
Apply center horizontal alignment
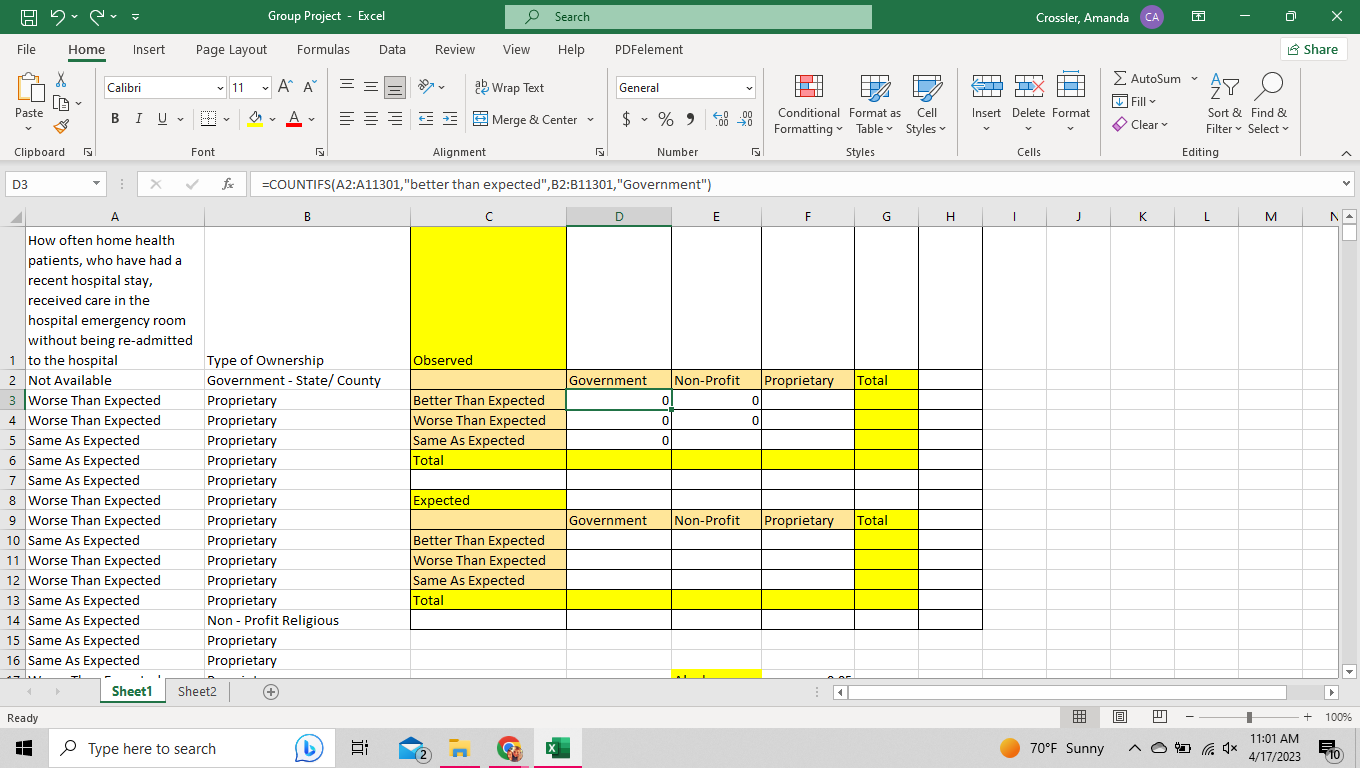[x=371, y=119]
